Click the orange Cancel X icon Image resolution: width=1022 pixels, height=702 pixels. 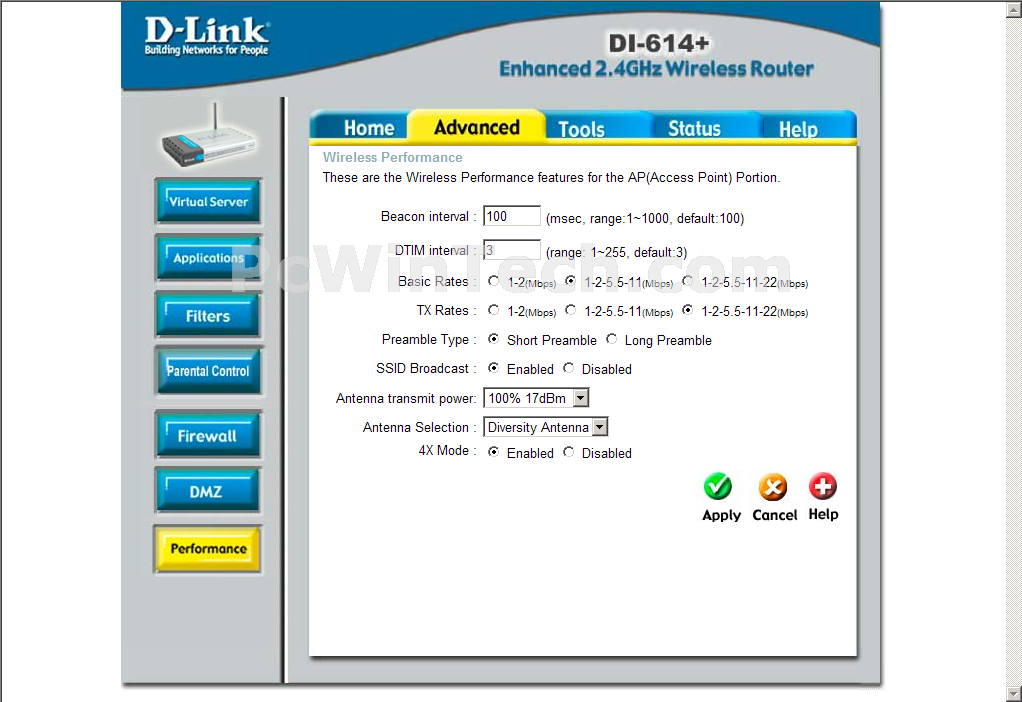pyautogui.click(x=773, y=487)
